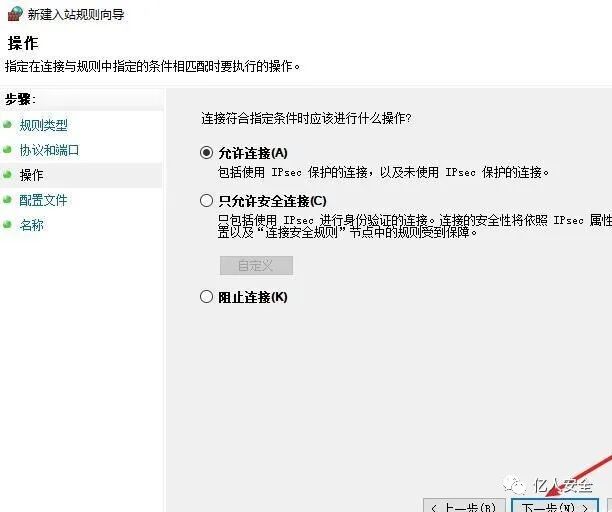Click the green bullet beside 配置文件
Image resolution: width=612 pixels, height=512 pixels.
pyautogui.click(x=7, y=200)
